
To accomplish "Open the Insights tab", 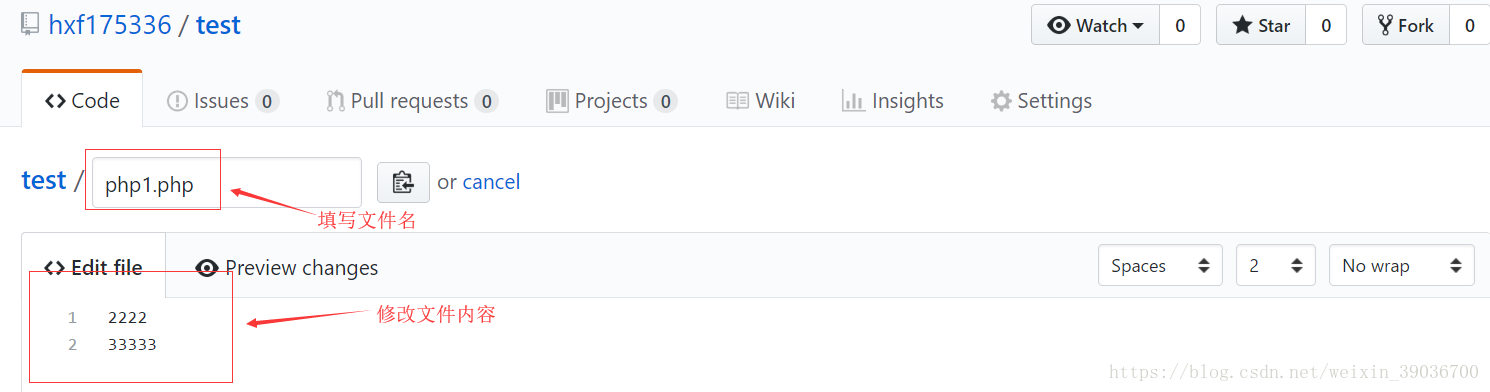I will (893, 101).
